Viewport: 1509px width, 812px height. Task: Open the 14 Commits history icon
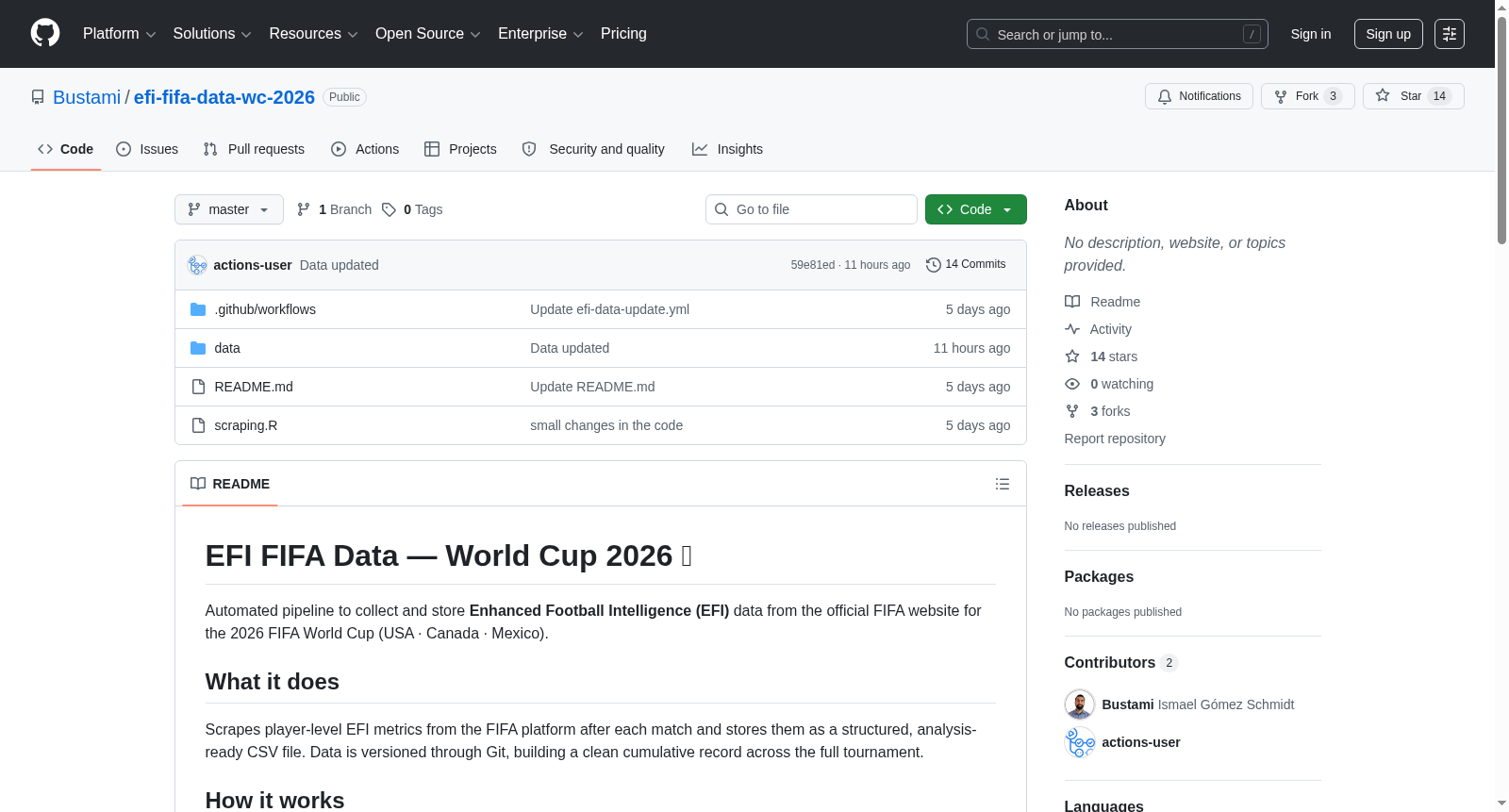[x=934, y=265]
